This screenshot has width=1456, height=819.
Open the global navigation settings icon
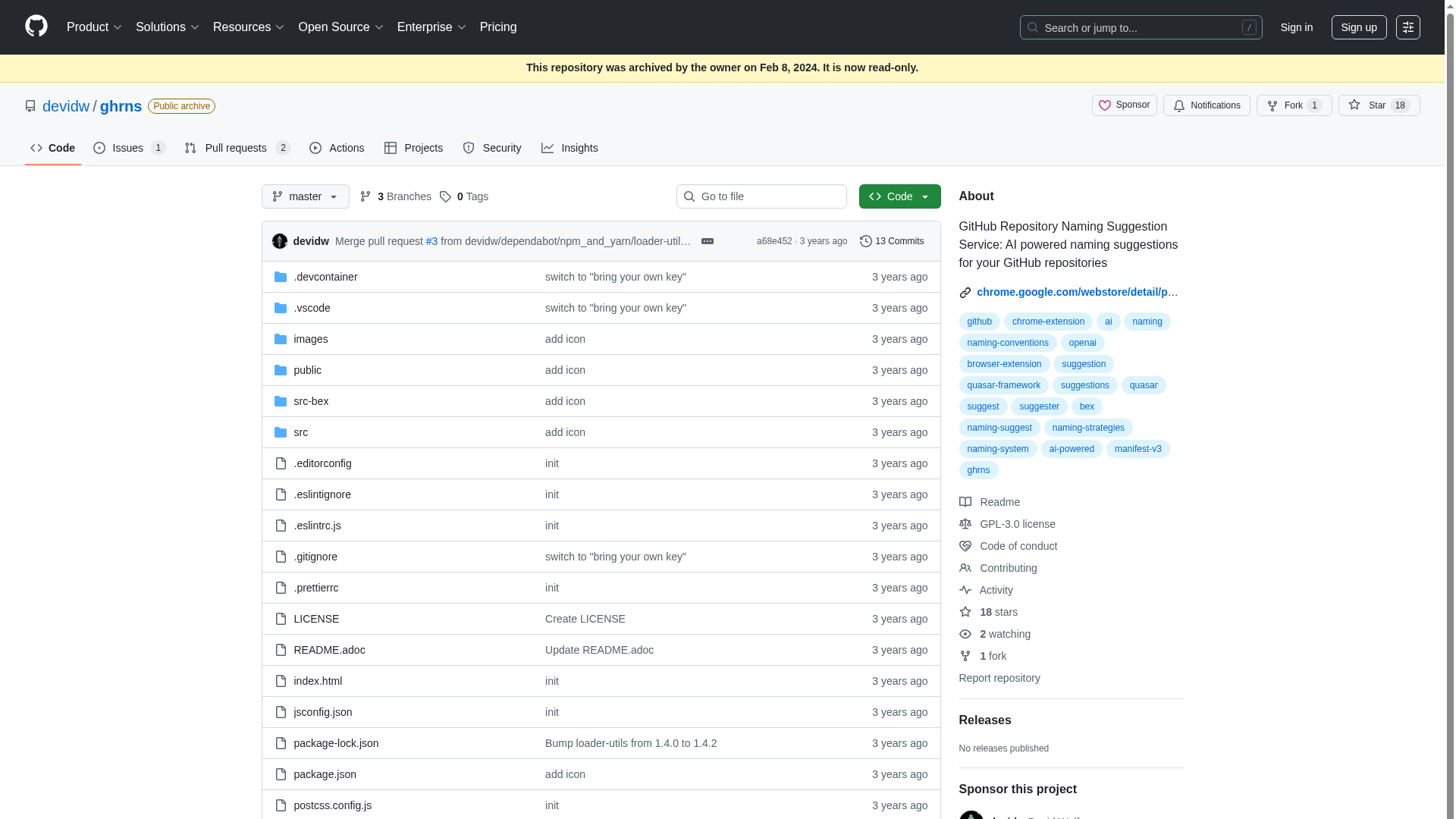[x=1407, y=27]
